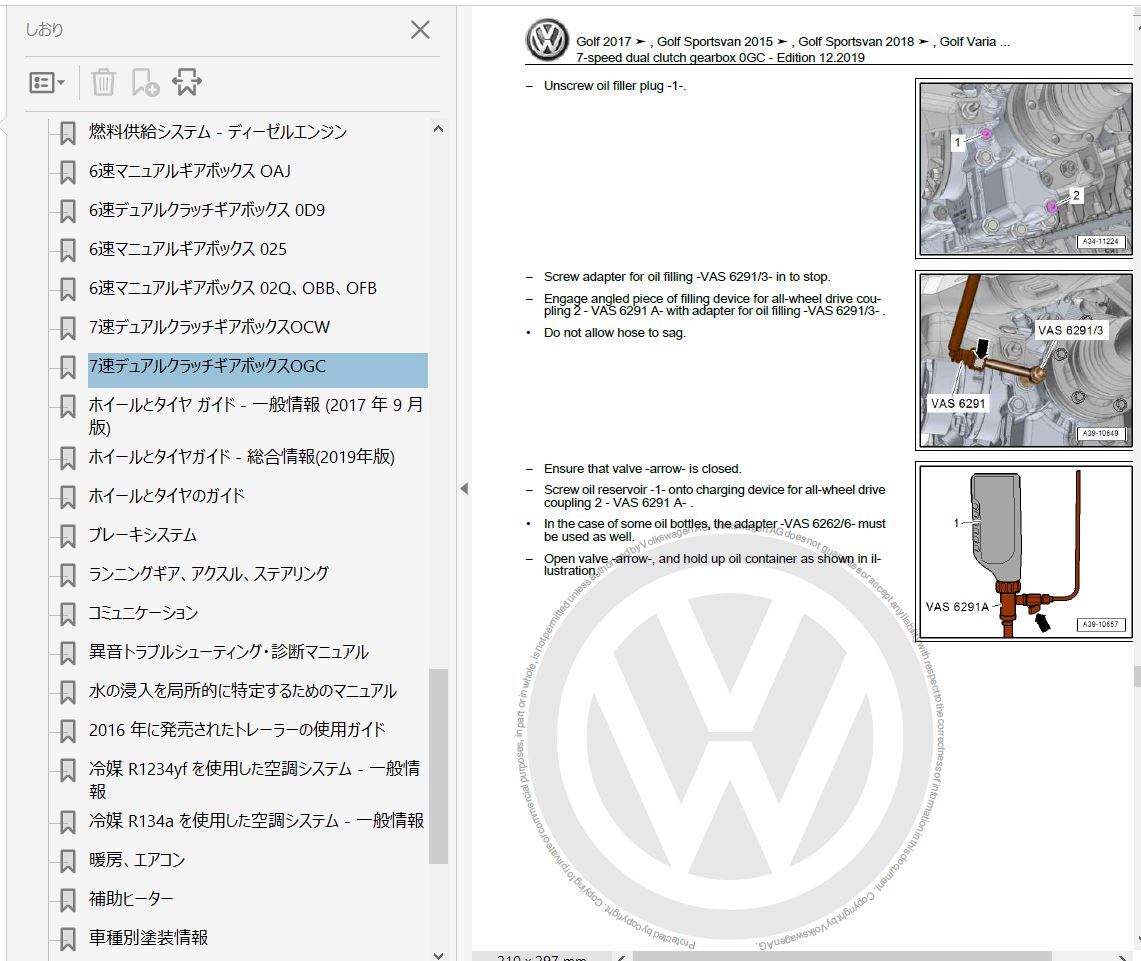Click text "Do not allow hose to sag."
1141x961 pixels.
[x=615, y=333]
